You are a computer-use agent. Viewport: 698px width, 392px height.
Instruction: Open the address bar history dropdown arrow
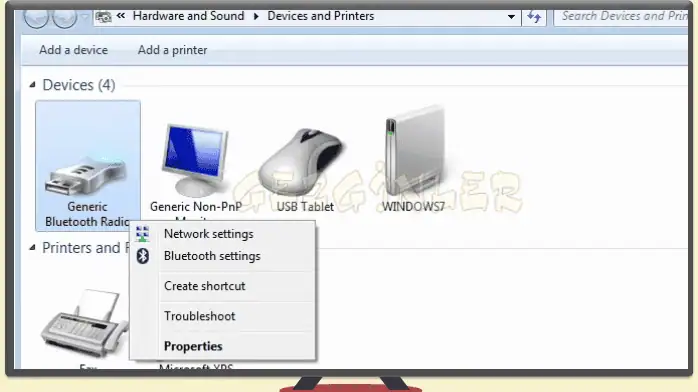click(x=511, y=17)
